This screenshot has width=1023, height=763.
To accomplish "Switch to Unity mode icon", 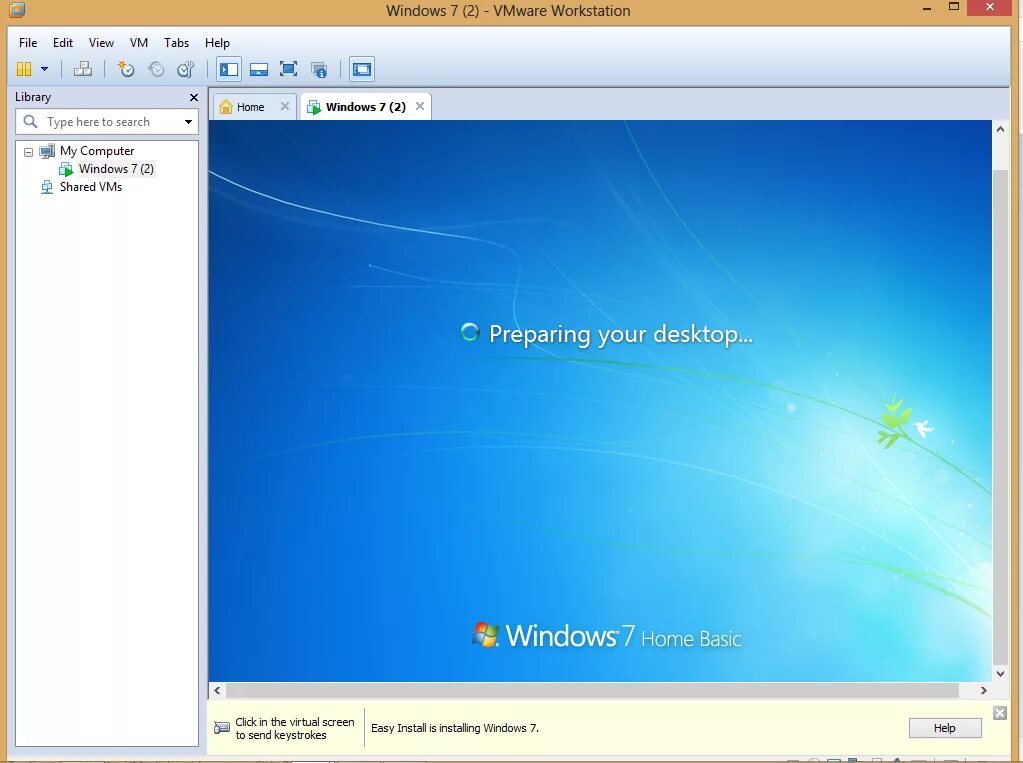I will pyautogui.click(x=319, y=69).
